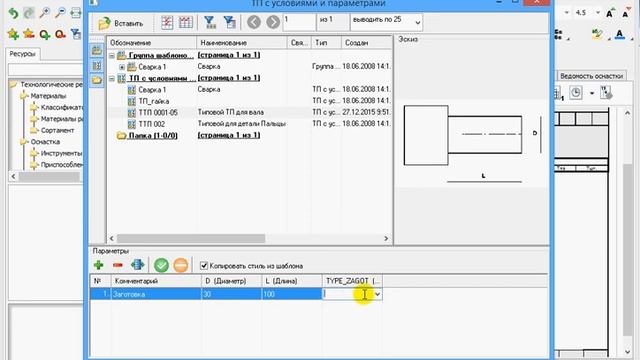The width and height of the screenshot is (640, 360).
Task: Select Оснастка in the resources tree
Action: [45, 142]
